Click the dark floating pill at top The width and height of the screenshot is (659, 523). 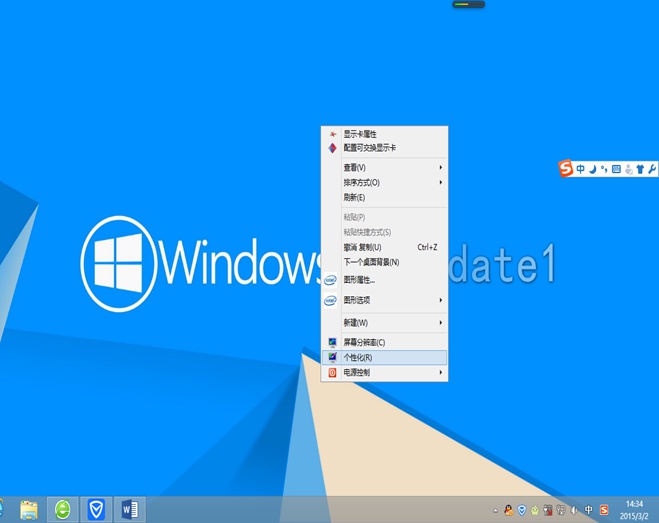[x=469, y=4]
